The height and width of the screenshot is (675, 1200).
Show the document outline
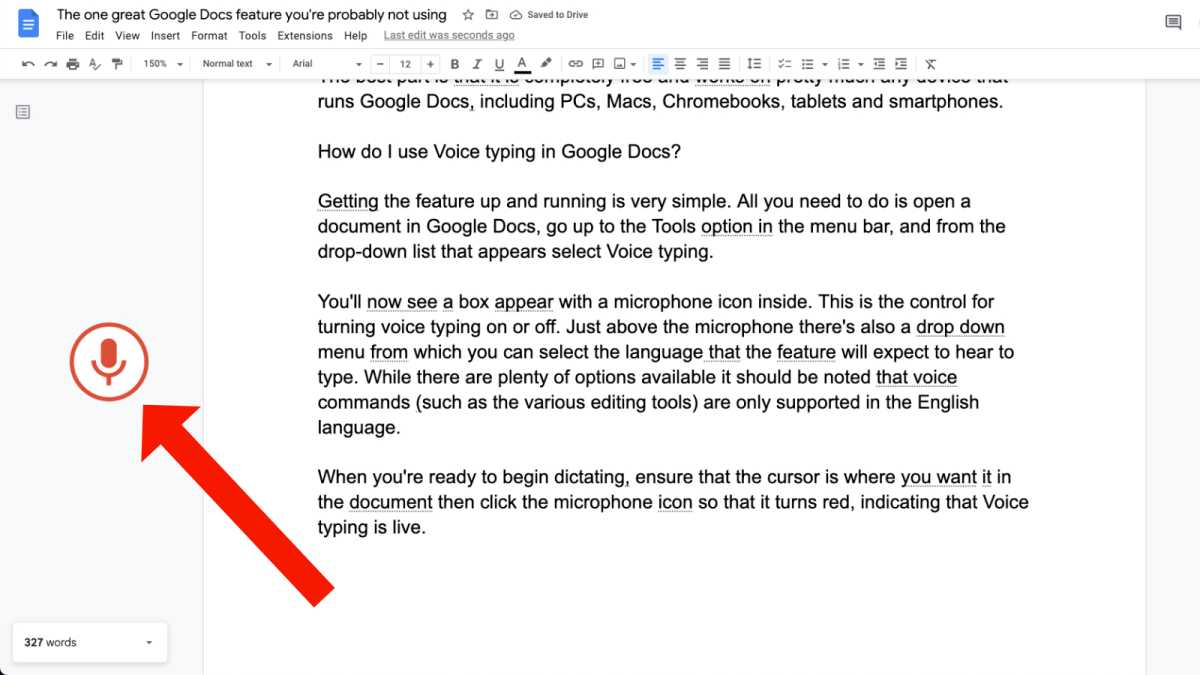23,112
